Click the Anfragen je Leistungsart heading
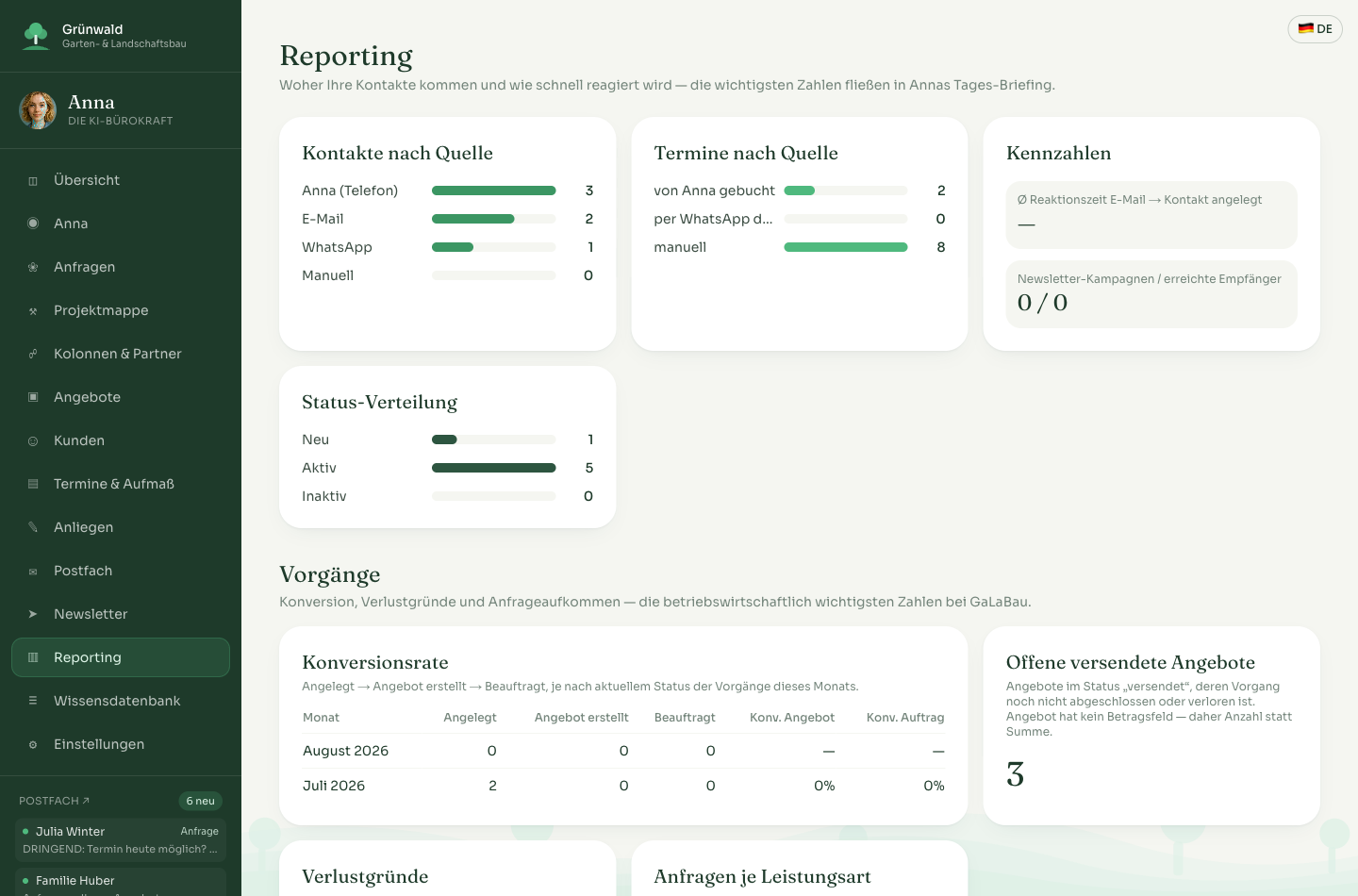Screen dimensions: 1358x896 click(762, 877)
